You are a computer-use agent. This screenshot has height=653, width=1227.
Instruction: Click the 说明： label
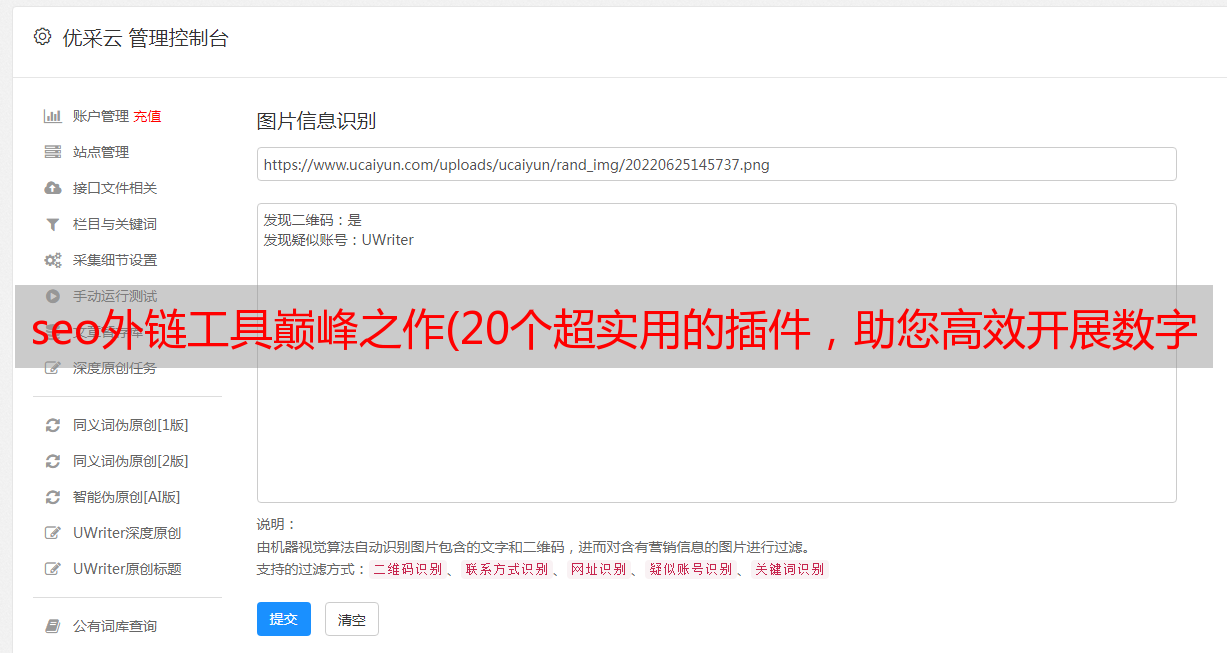pyautogui.click(x=277, y=524)
